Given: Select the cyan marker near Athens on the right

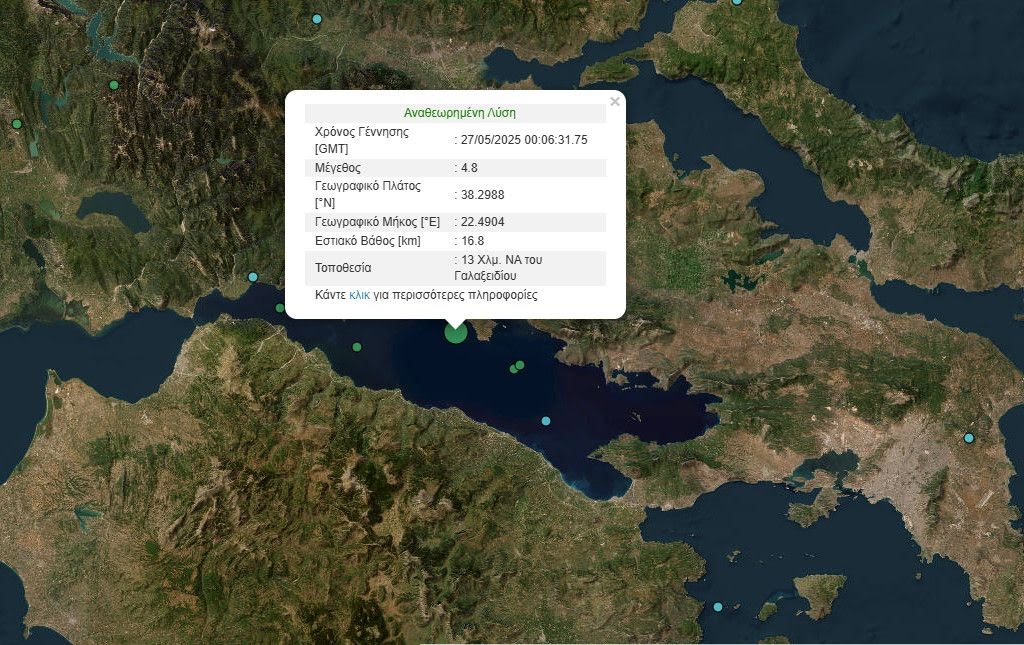Looking at the screenshot, I should 968,438.
